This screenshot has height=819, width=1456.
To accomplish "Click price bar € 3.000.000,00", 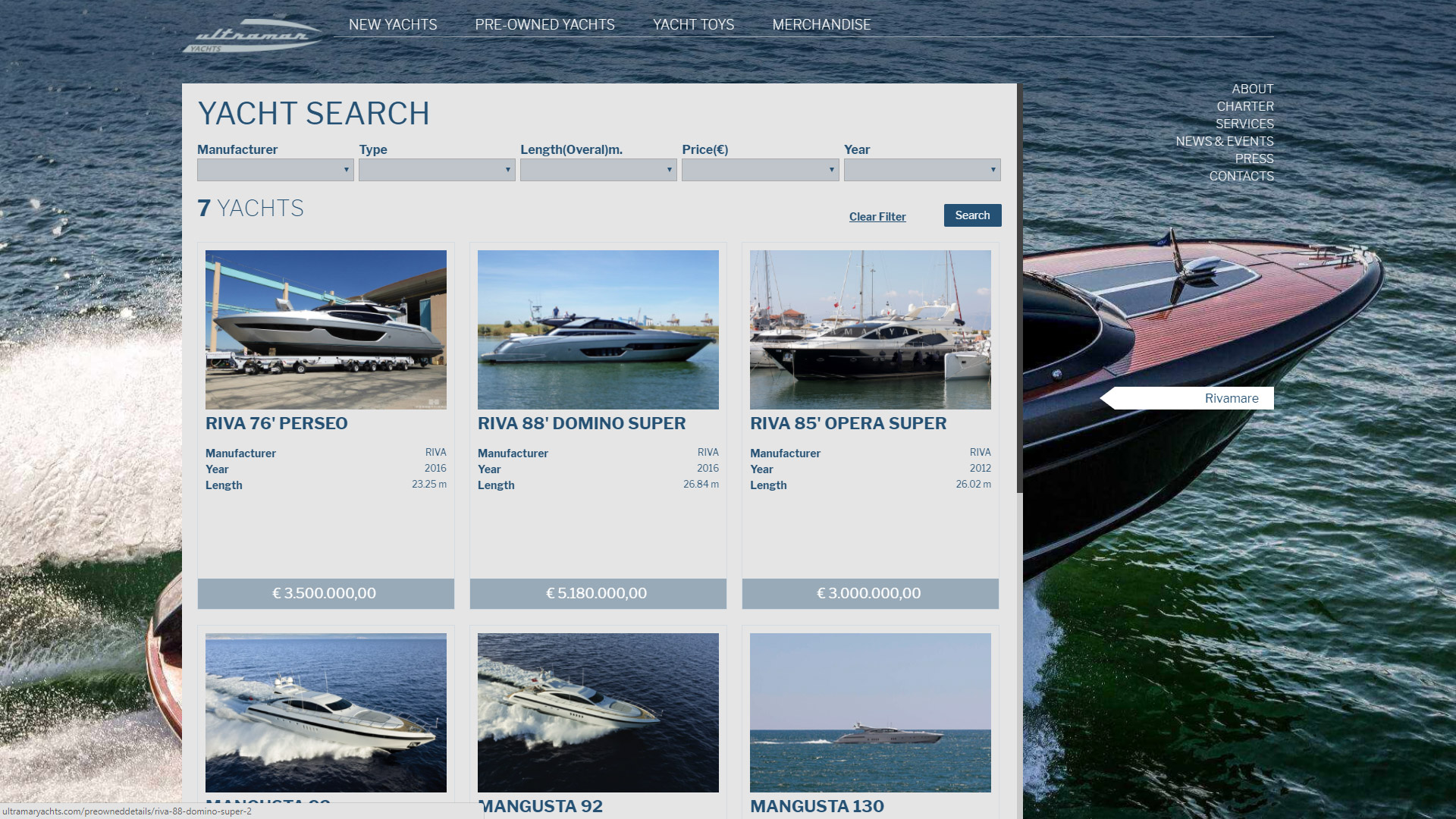I will pyautogui.click(x=871, y=594).
